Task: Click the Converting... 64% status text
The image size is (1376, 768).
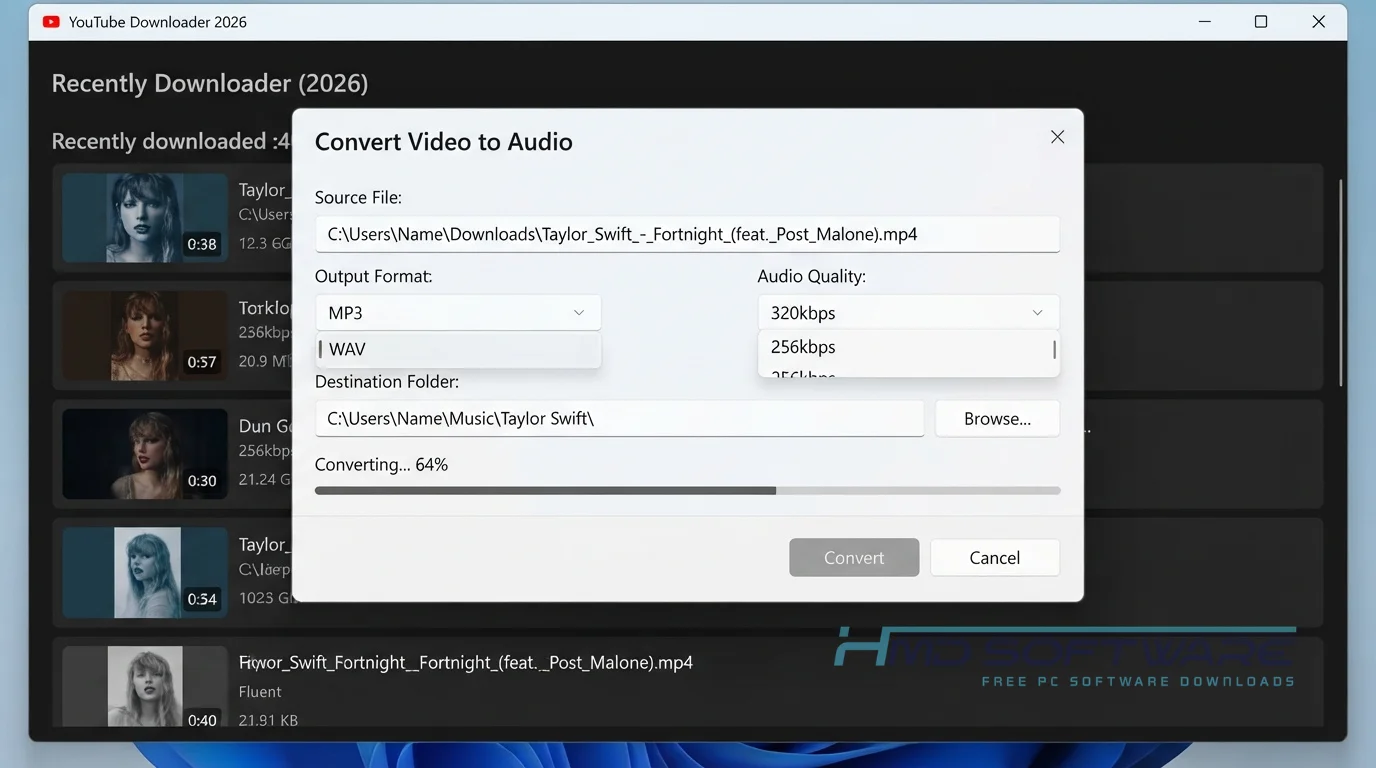Action: [x=381, y=465]
